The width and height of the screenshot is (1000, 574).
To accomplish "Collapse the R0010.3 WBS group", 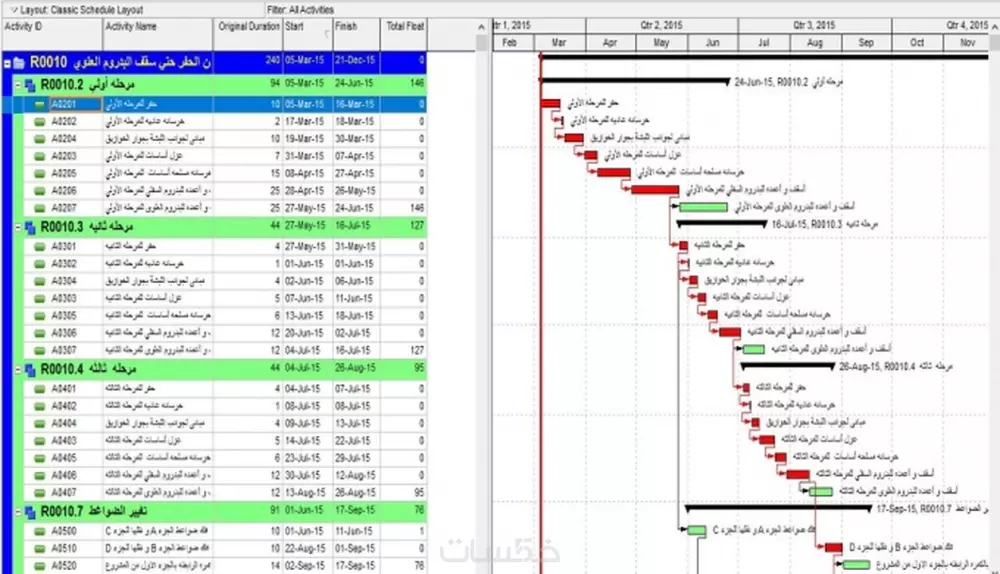I will coord(18,226).
